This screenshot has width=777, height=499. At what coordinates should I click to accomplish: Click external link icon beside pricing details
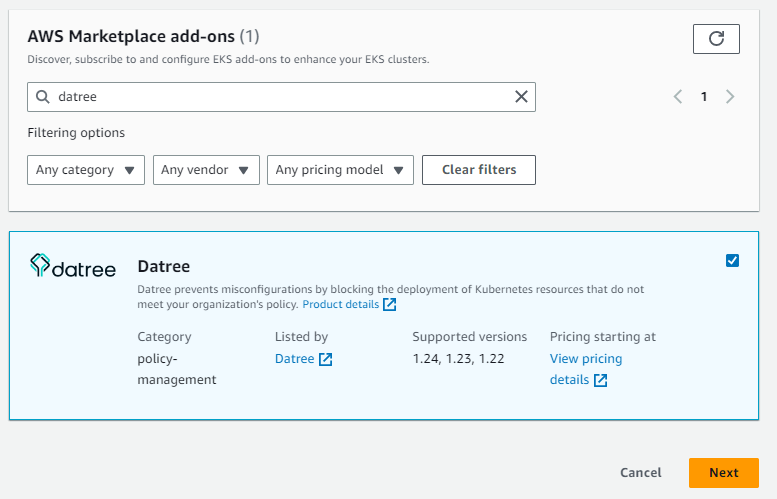600,380
